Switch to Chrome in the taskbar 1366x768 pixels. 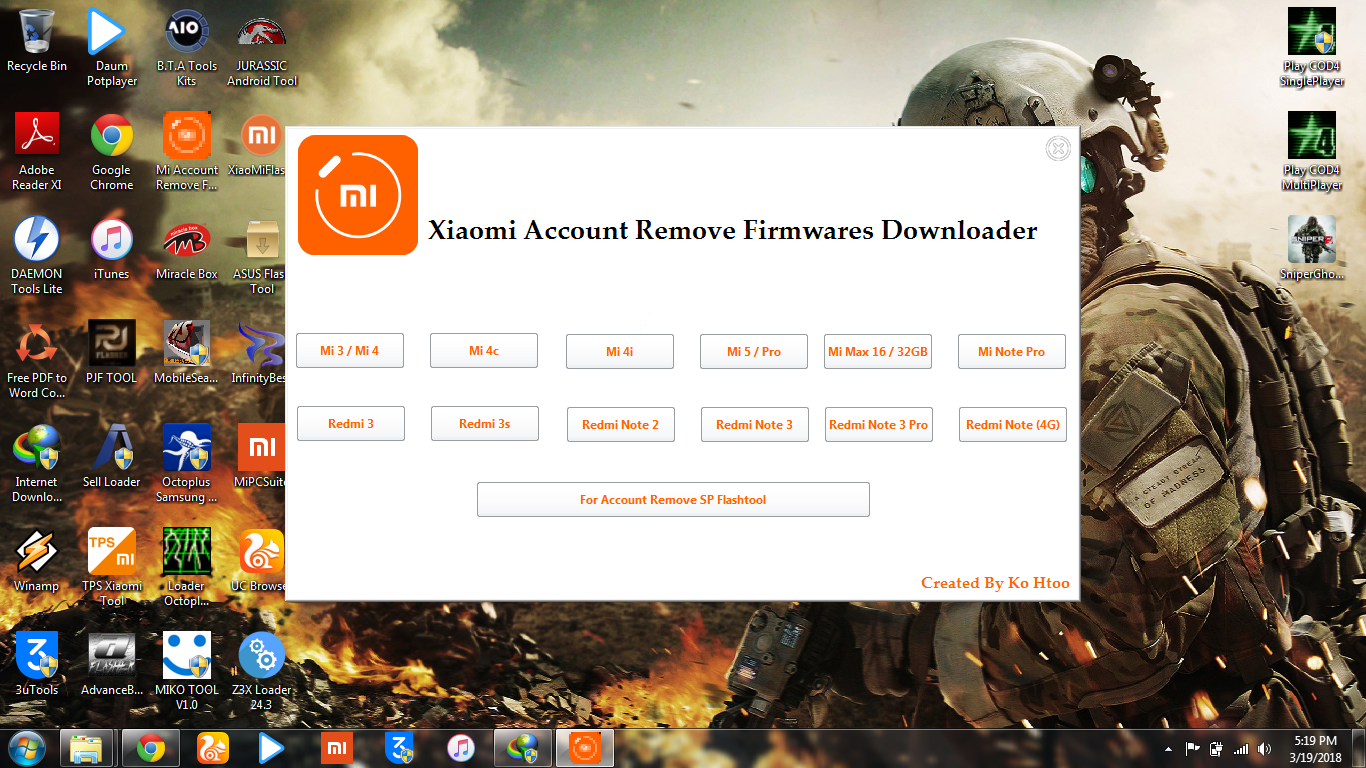coord(151,748)
